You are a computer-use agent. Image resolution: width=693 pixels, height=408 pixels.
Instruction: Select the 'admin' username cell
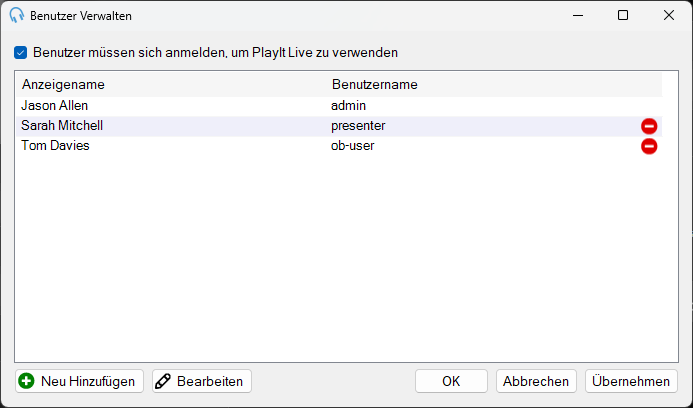(x=348, y=106)
